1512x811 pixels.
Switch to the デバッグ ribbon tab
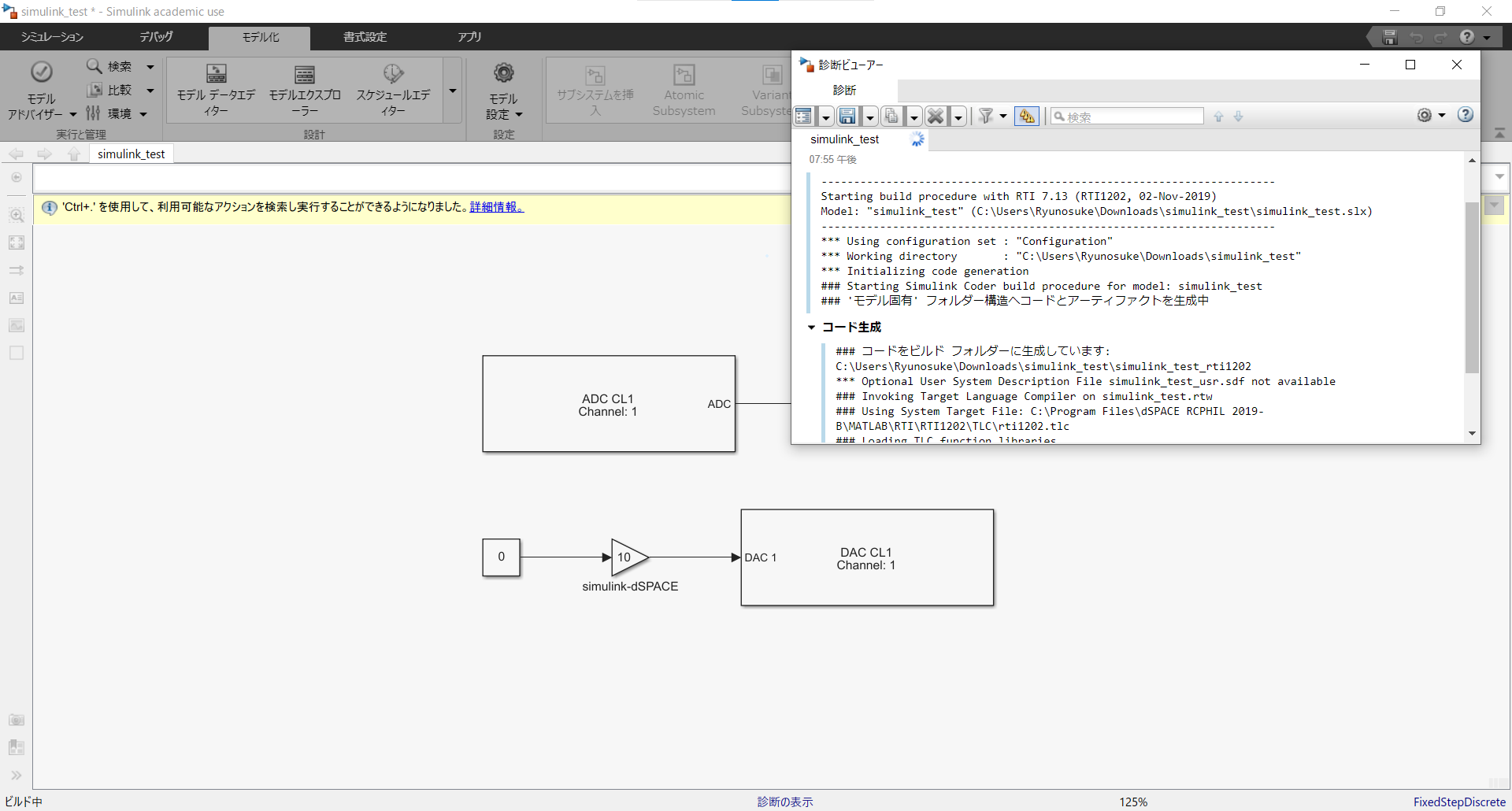(155, 36)
